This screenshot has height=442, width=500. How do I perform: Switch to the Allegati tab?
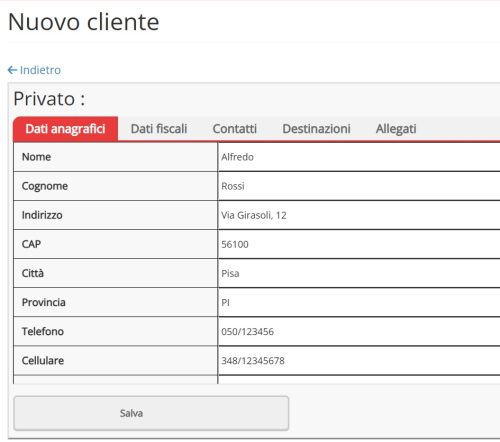click(x=396, y=129)
